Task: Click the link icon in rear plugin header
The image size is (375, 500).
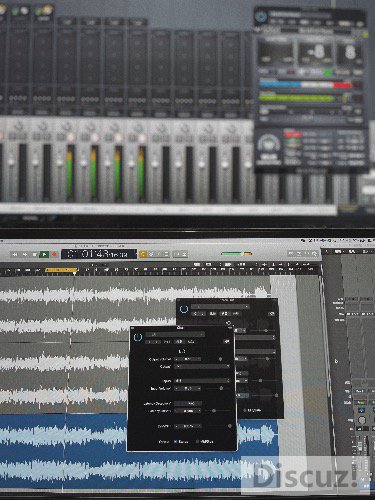Action: [272, 314]
